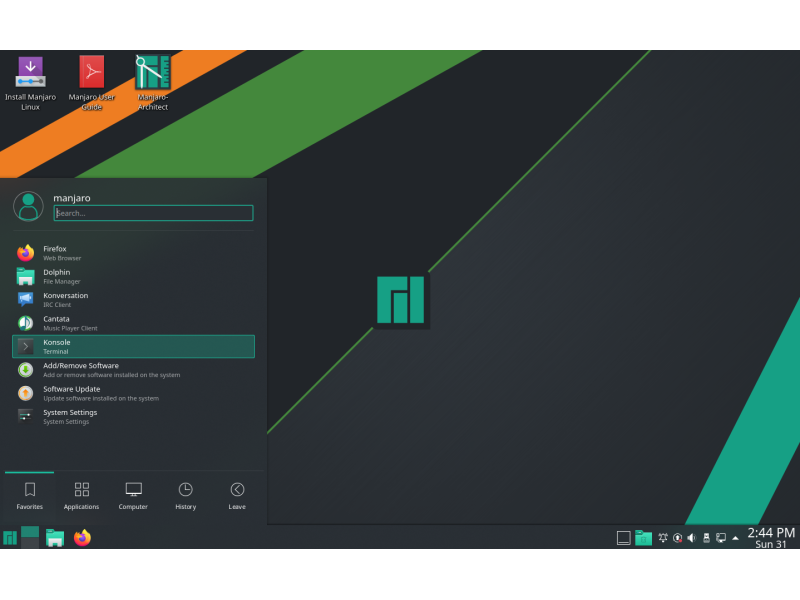Open removable devices USB tray icon

(707, 538)
